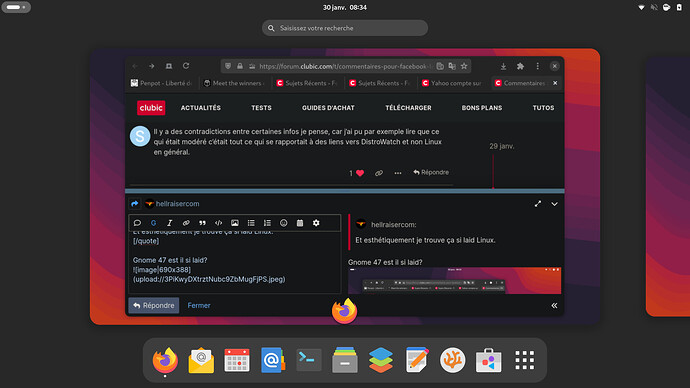The height and width of the screenshot is (388, 690).
Task: Open image upload icon in editor toolbar
Action: [x=235, y=223]
